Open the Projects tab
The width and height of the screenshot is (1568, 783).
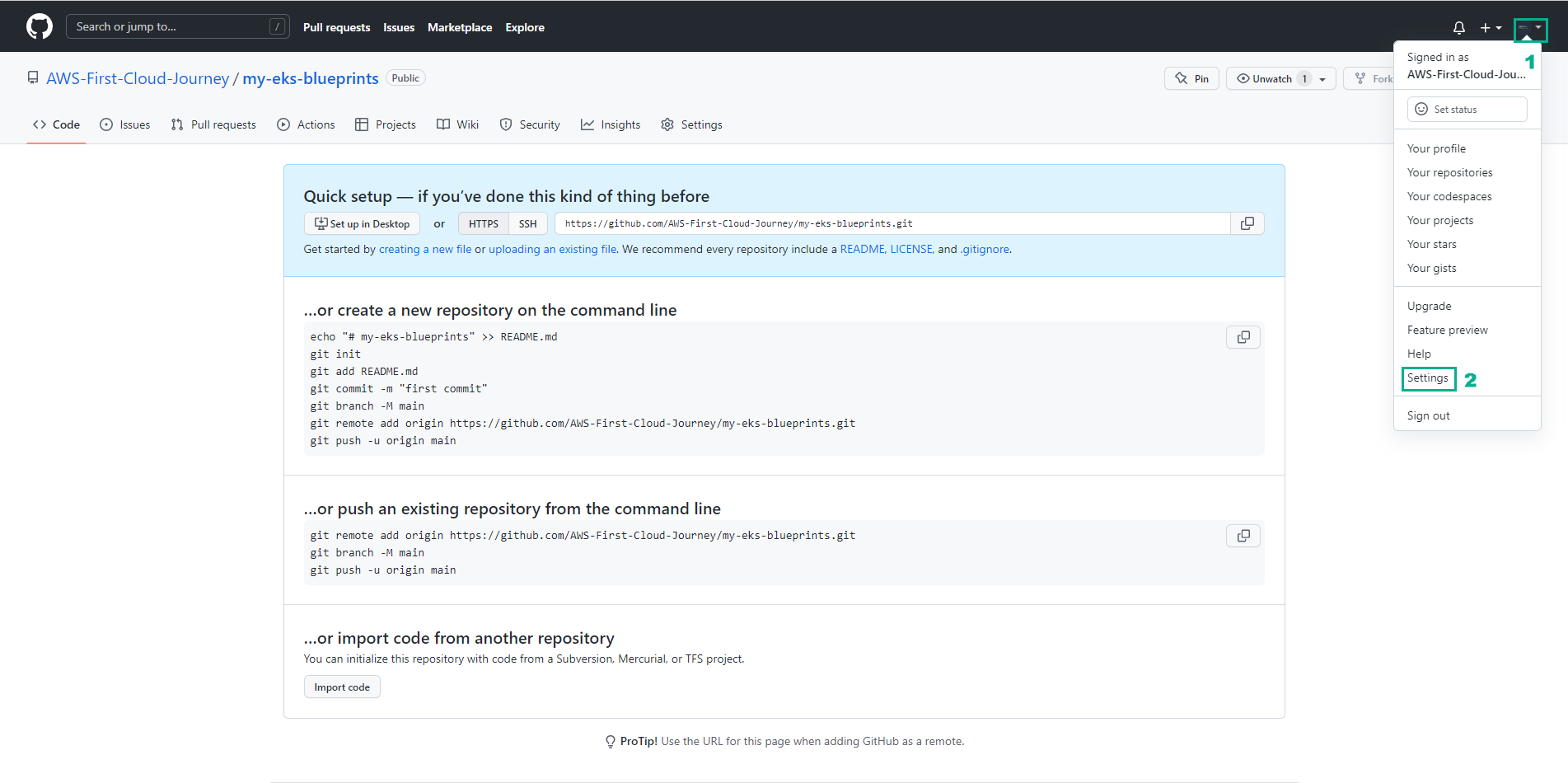click(386, 124)
